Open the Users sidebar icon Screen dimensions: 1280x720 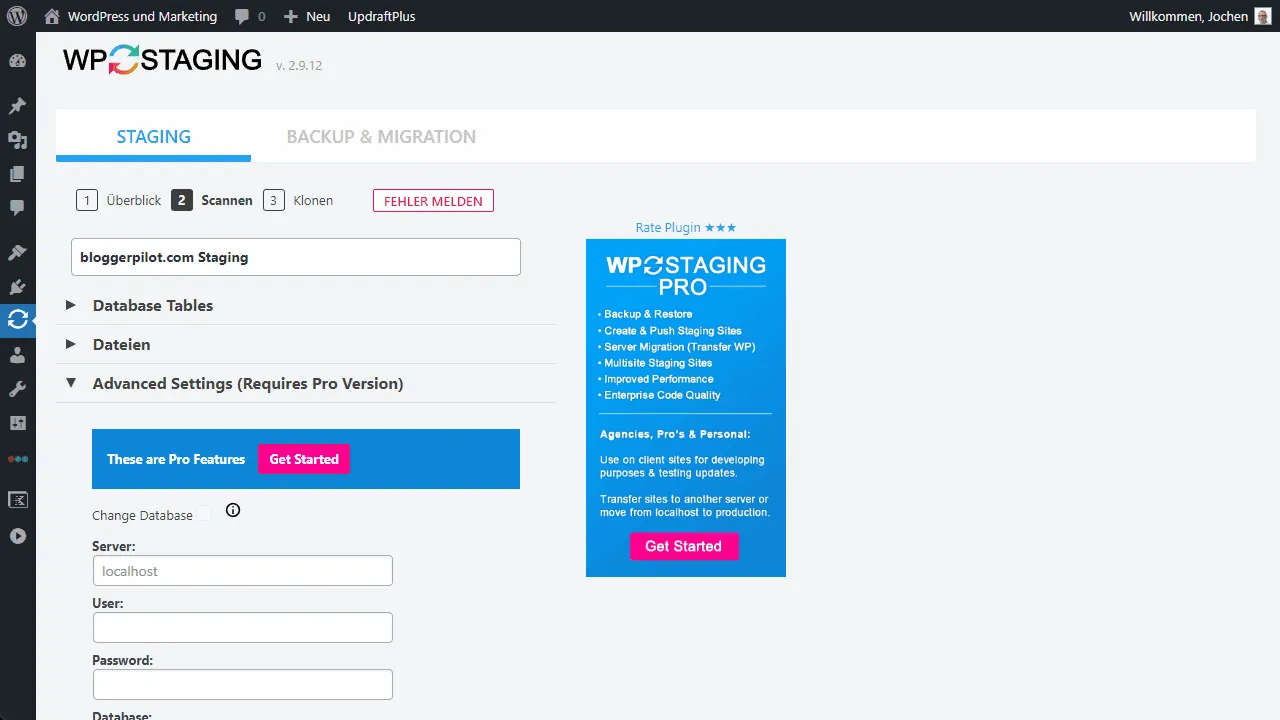tap(17, 355)
